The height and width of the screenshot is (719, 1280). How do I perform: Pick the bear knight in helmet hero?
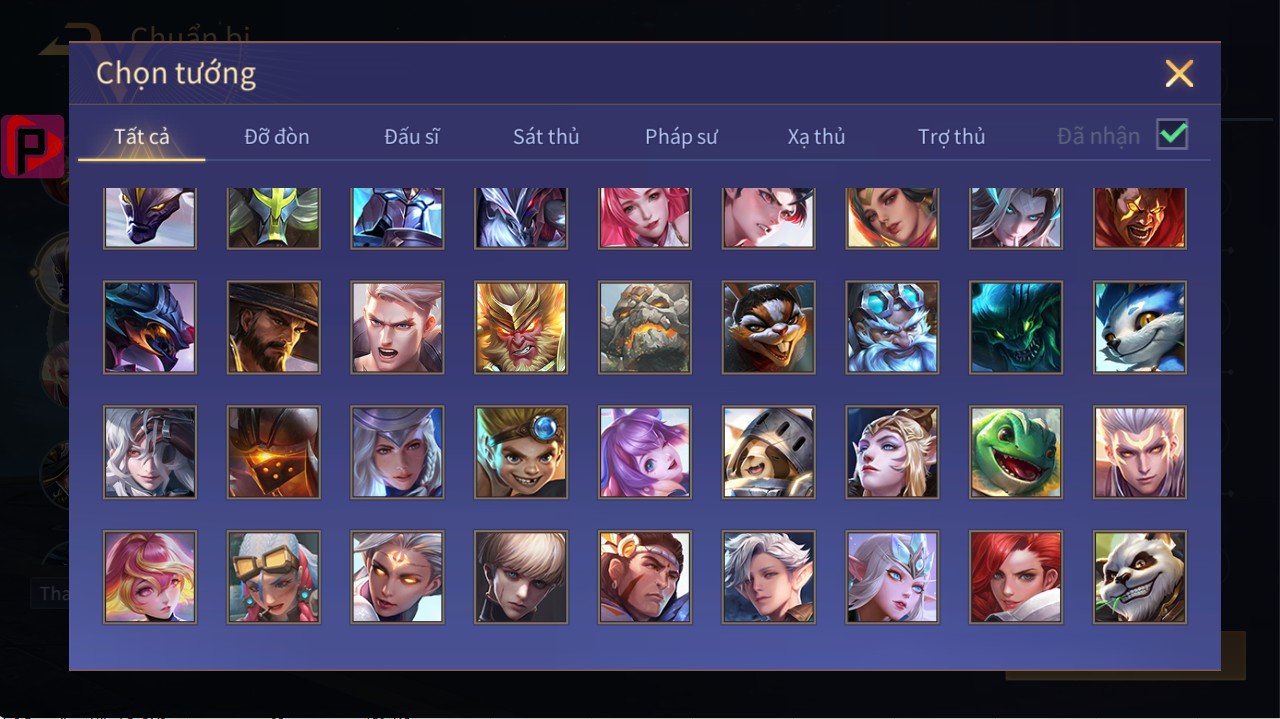pyautogui.click(x=769, y=452)
